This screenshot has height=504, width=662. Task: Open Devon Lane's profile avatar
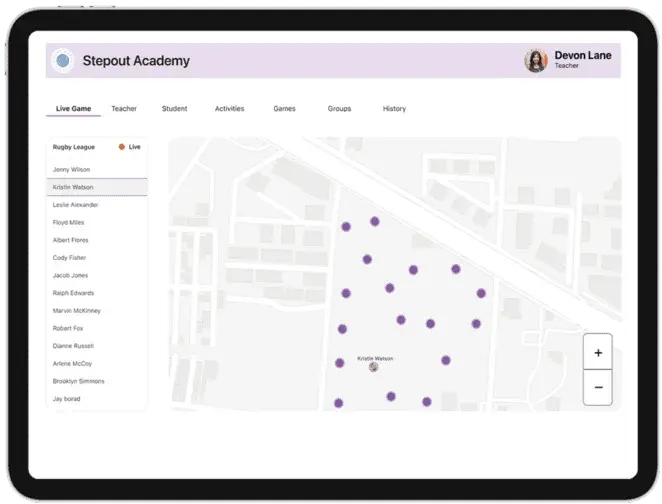point(536,61)
